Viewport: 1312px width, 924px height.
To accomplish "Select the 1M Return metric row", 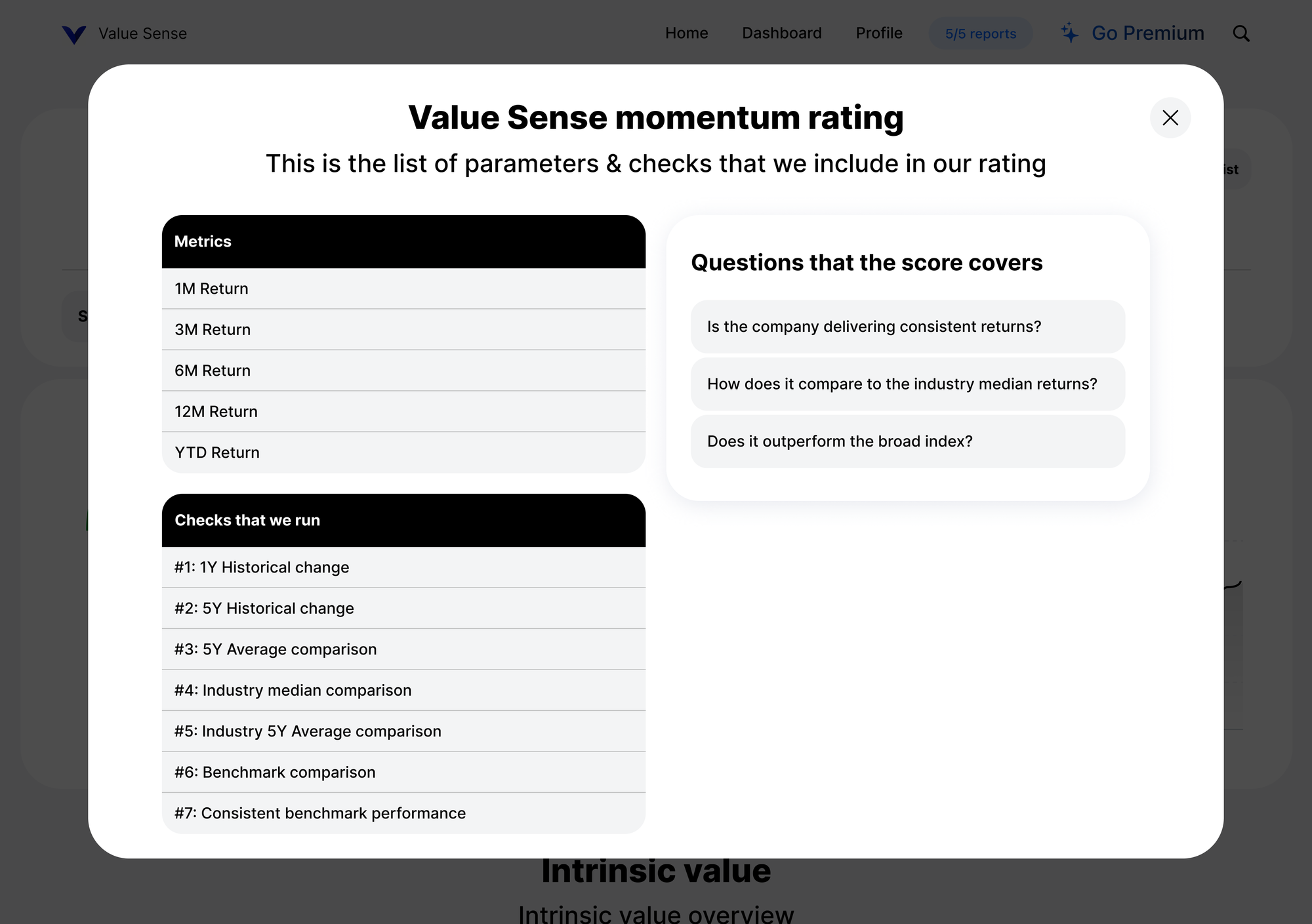I will (x=403, y=289).
